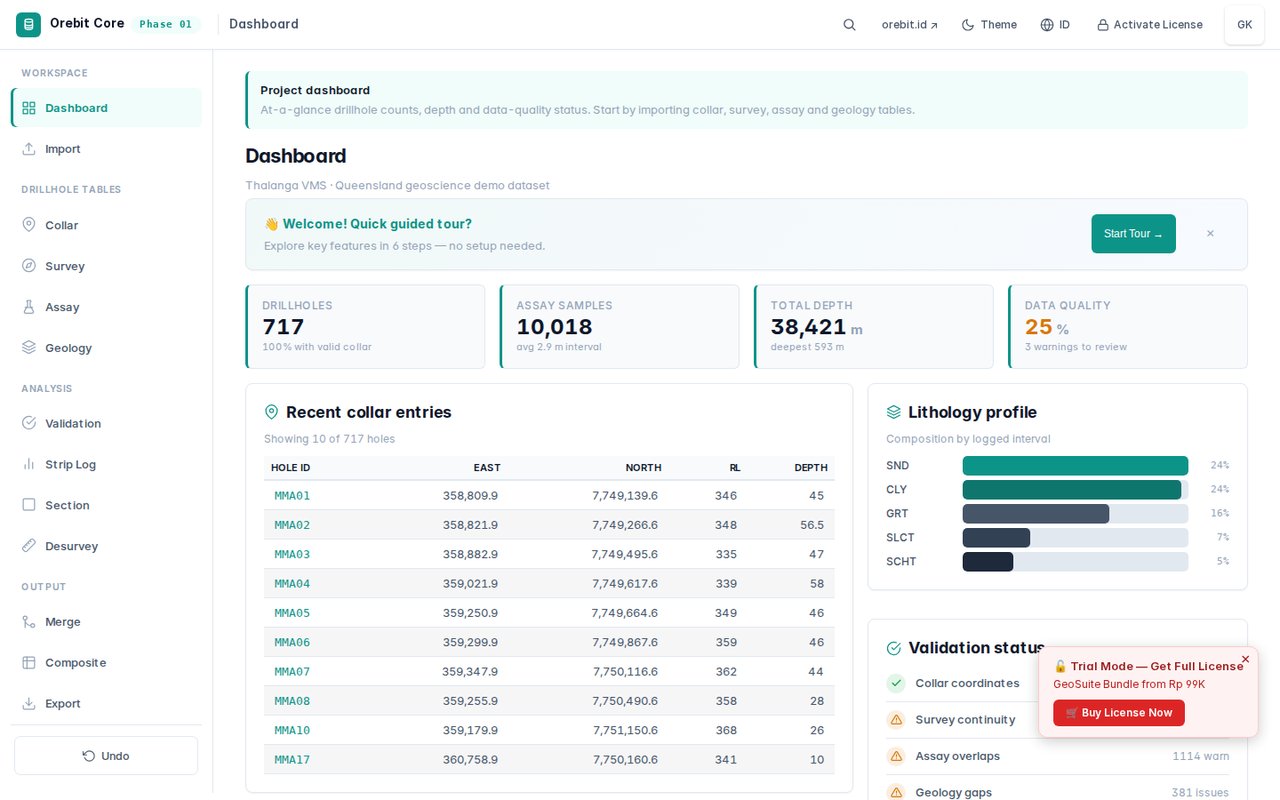Open the GK user avatar menu

click(1244, 25)
